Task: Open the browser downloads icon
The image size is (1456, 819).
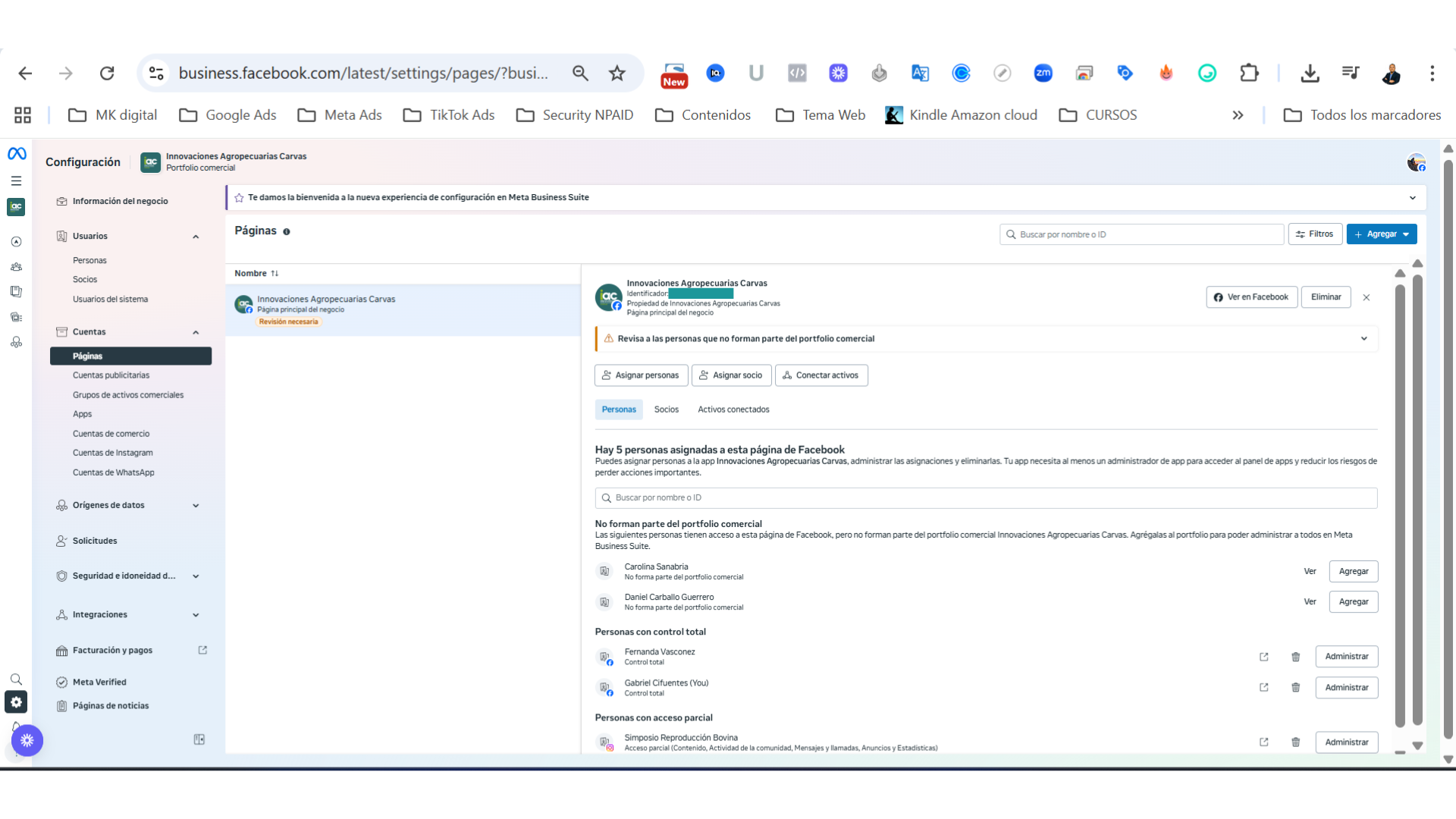Action: coord(1310,73)
